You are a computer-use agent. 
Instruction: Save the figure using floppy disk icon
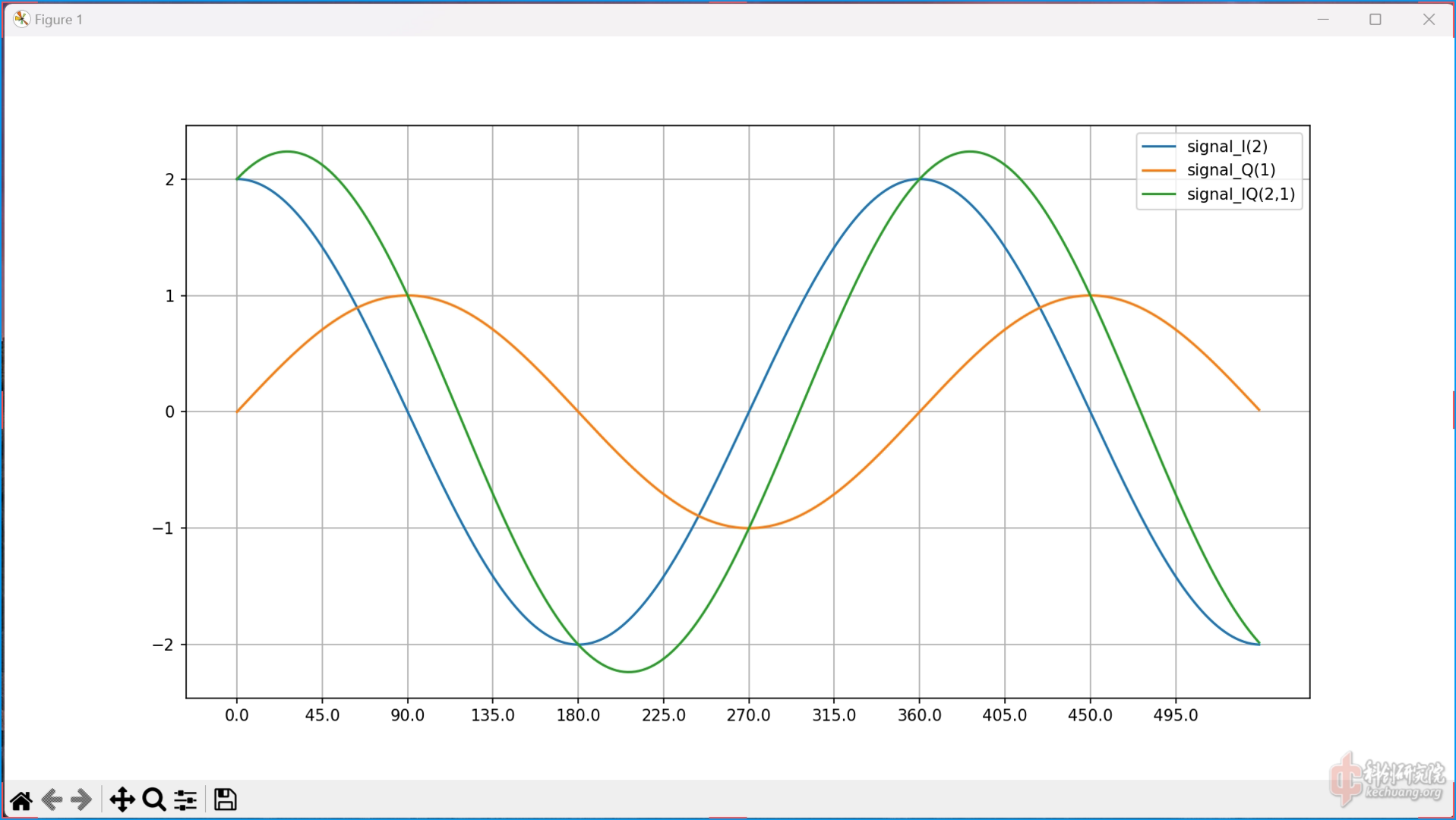tap(225, 800)
